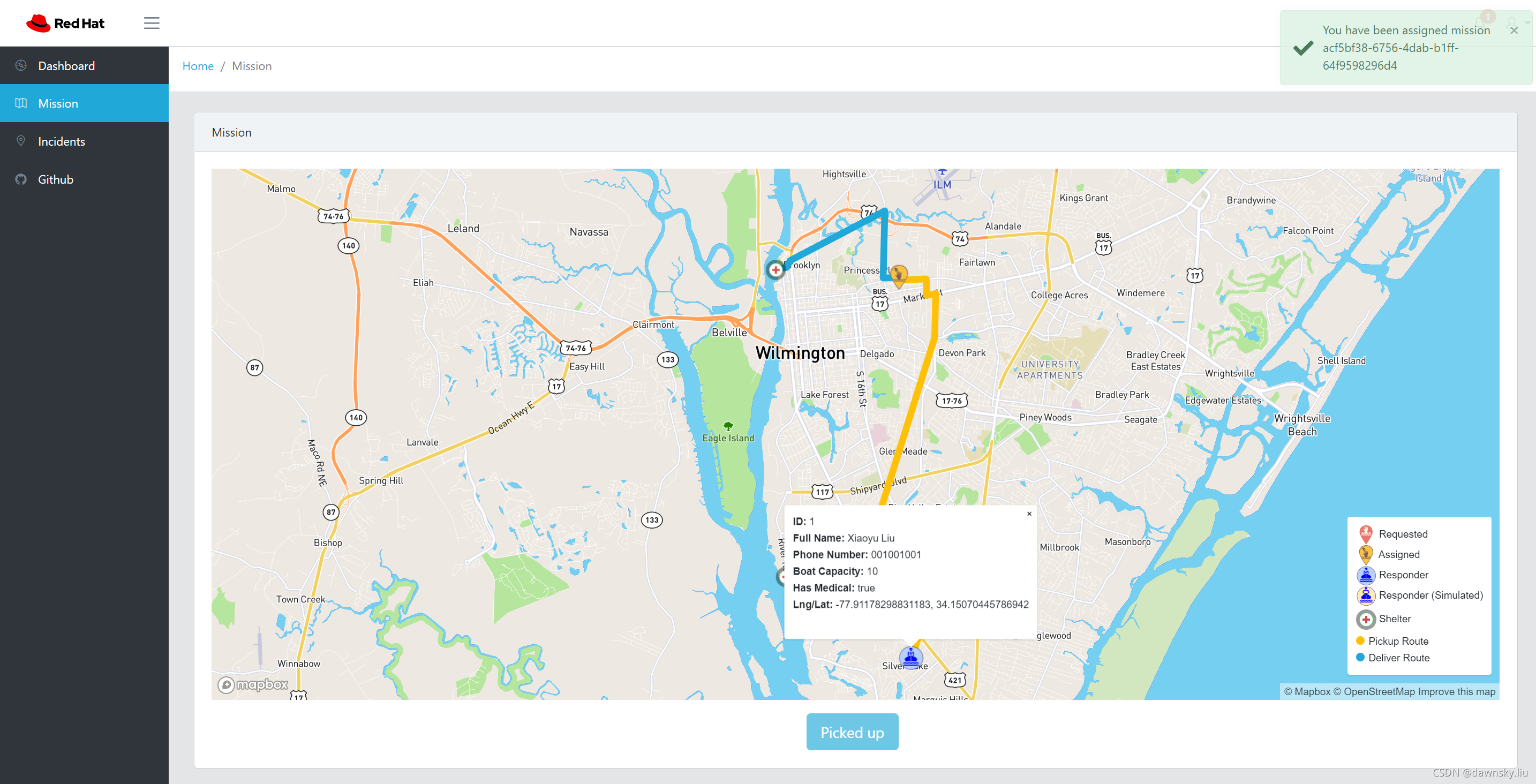Click the Incidents navigation icon

(x=21, y=141)
